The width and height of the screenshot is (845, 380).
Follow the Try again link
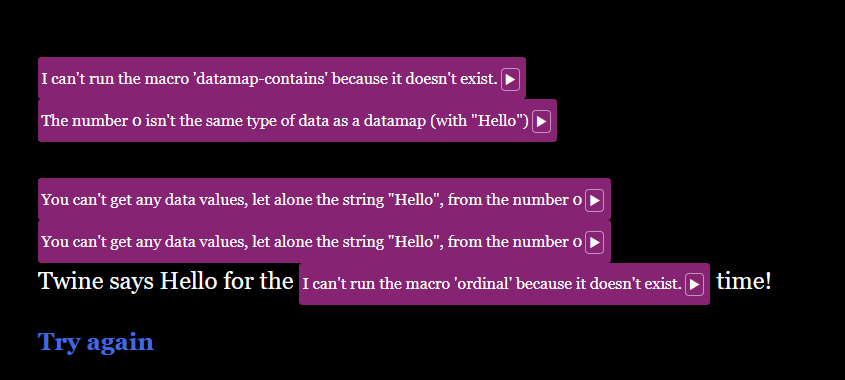tap(95, 342)
